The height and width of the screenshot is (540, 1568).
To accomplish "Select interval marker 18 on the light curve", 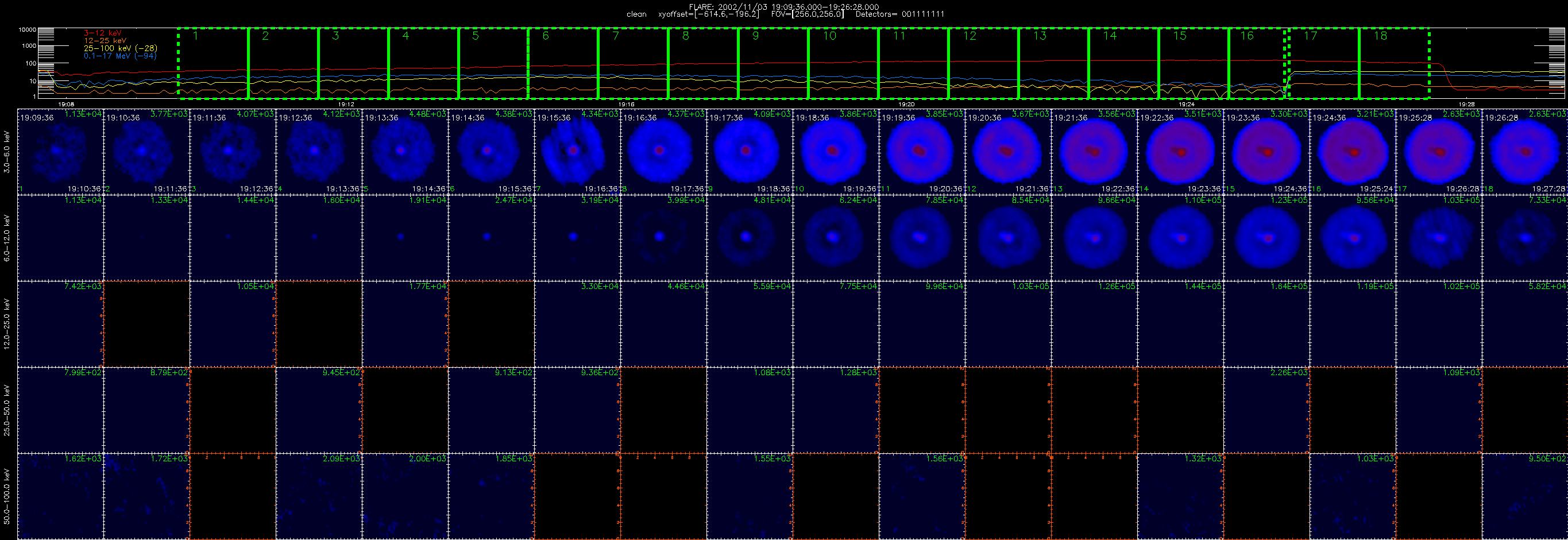I will [x=1381, y=36].
